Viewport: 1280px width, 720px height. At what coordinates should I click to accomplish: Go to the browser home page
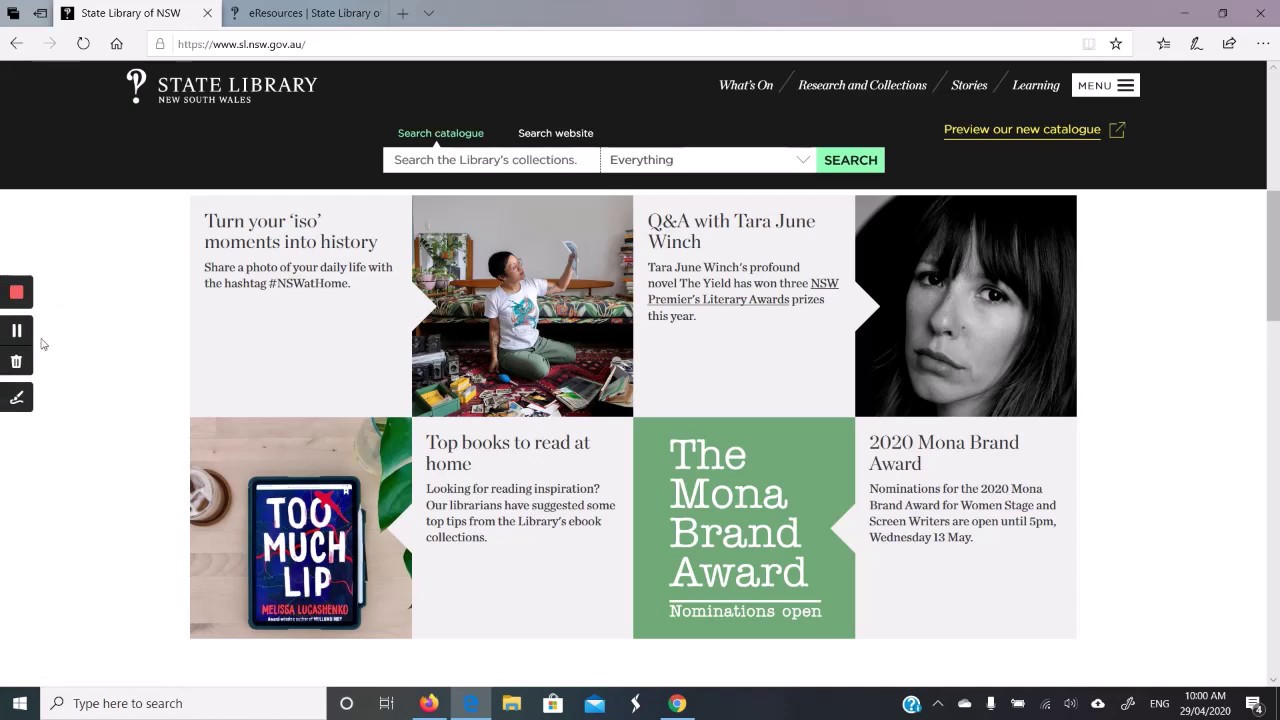[117, 44]
